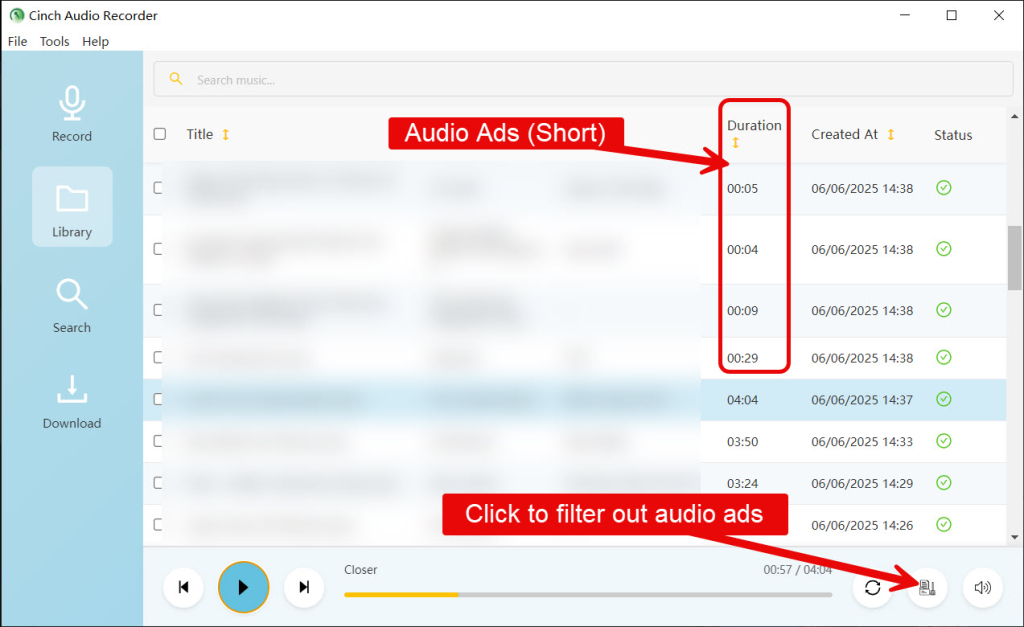Select the checkbox next to the Closer track row
The width and height of the screenshot is (1024, 627).
coord(159,399)
